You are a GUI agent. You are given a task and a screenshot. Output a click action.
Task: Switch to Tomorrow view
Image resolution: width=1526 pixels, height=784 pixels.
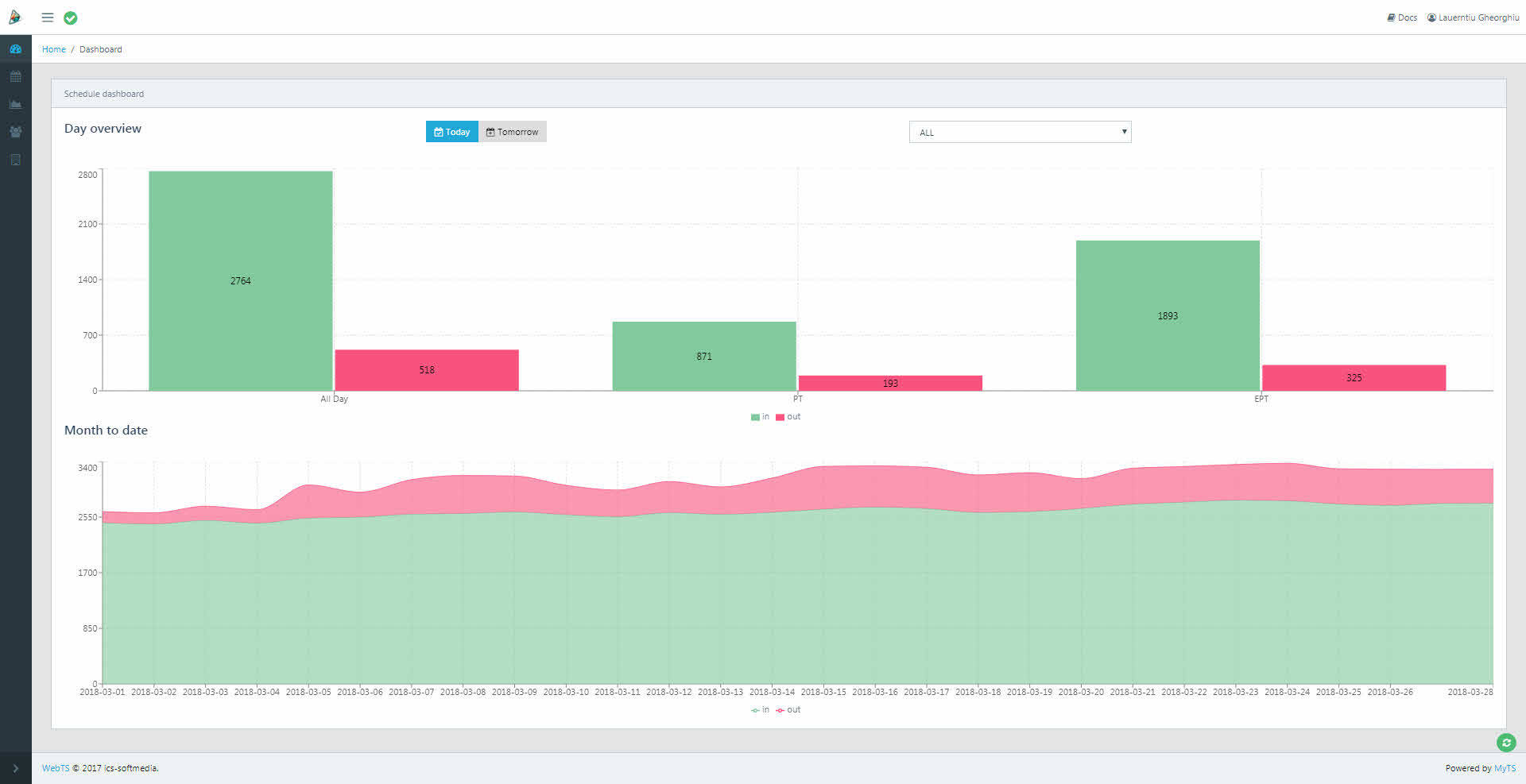click(x=513, y=132)
